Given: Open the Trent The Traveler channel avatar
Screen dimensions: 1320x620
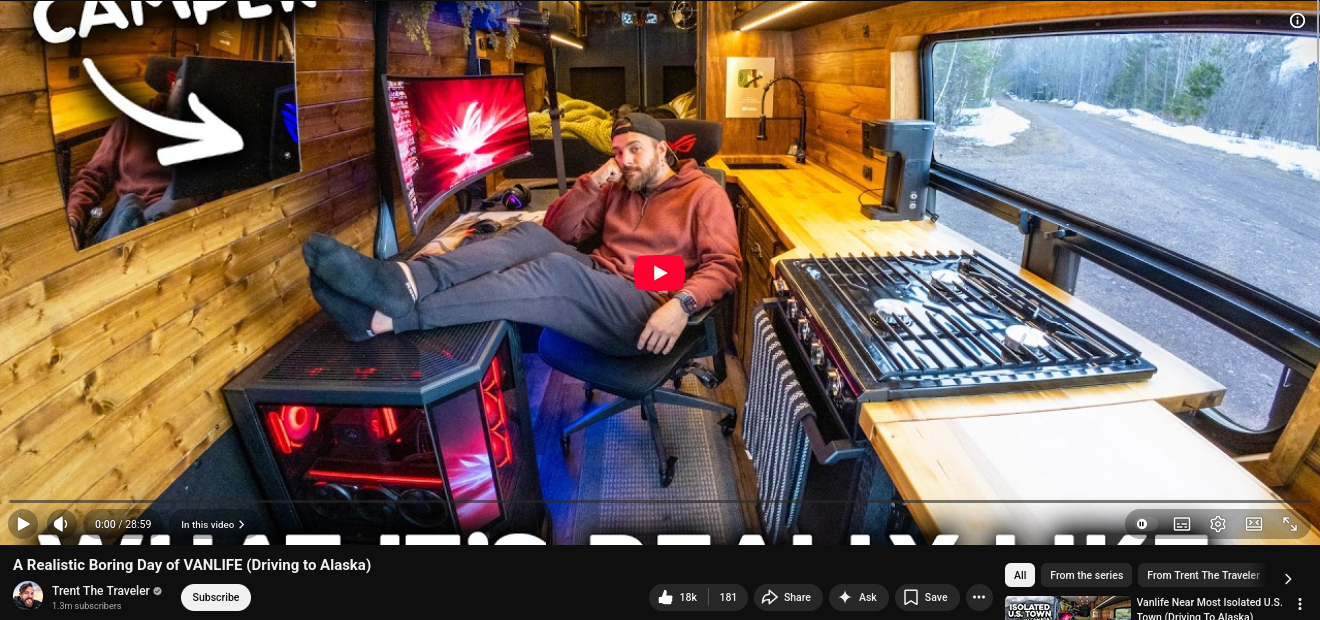Looking at the screenshot, I should 28,596.
